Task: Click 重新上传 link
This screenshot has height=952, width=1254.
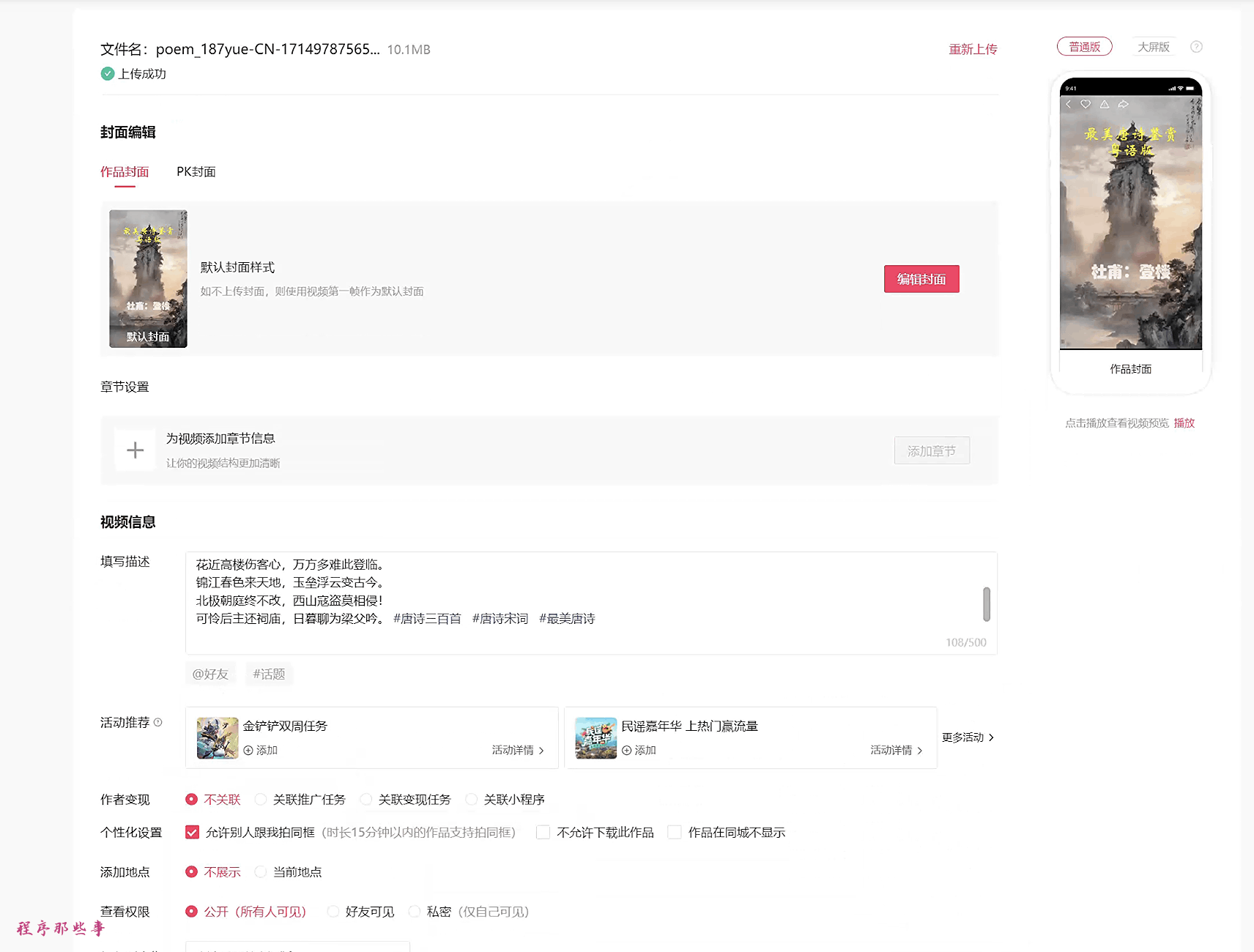Action: coord(973,49)
